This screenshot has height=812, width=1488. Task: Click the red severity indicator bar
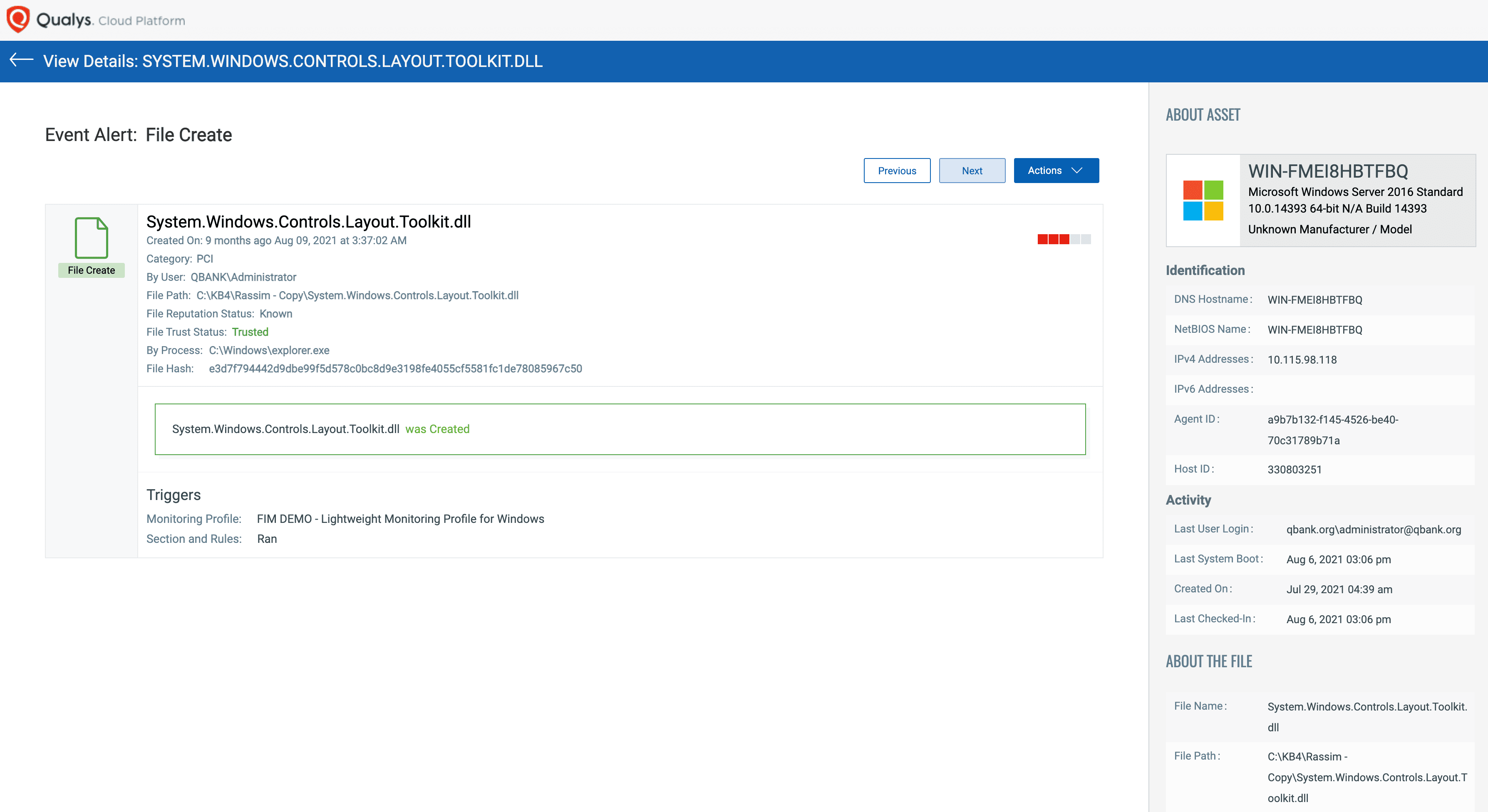coord(1064,239)
